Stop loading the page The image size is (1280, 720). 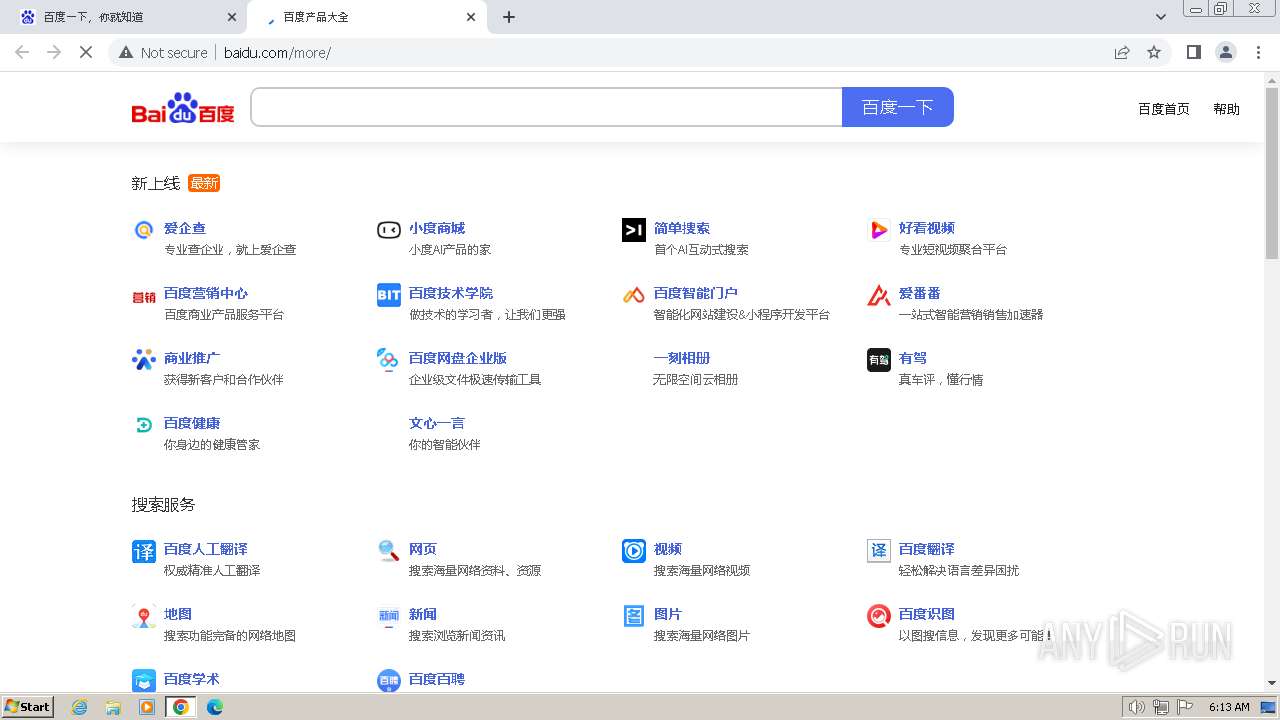[86, 52]
